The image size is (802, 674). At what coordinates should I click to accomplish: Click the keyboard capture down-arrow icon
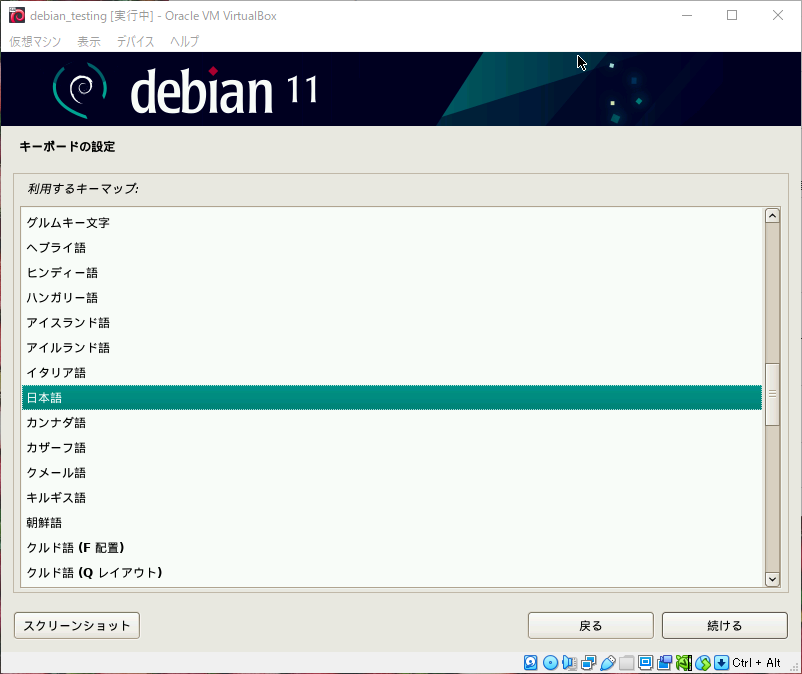(x=721, y=663)
